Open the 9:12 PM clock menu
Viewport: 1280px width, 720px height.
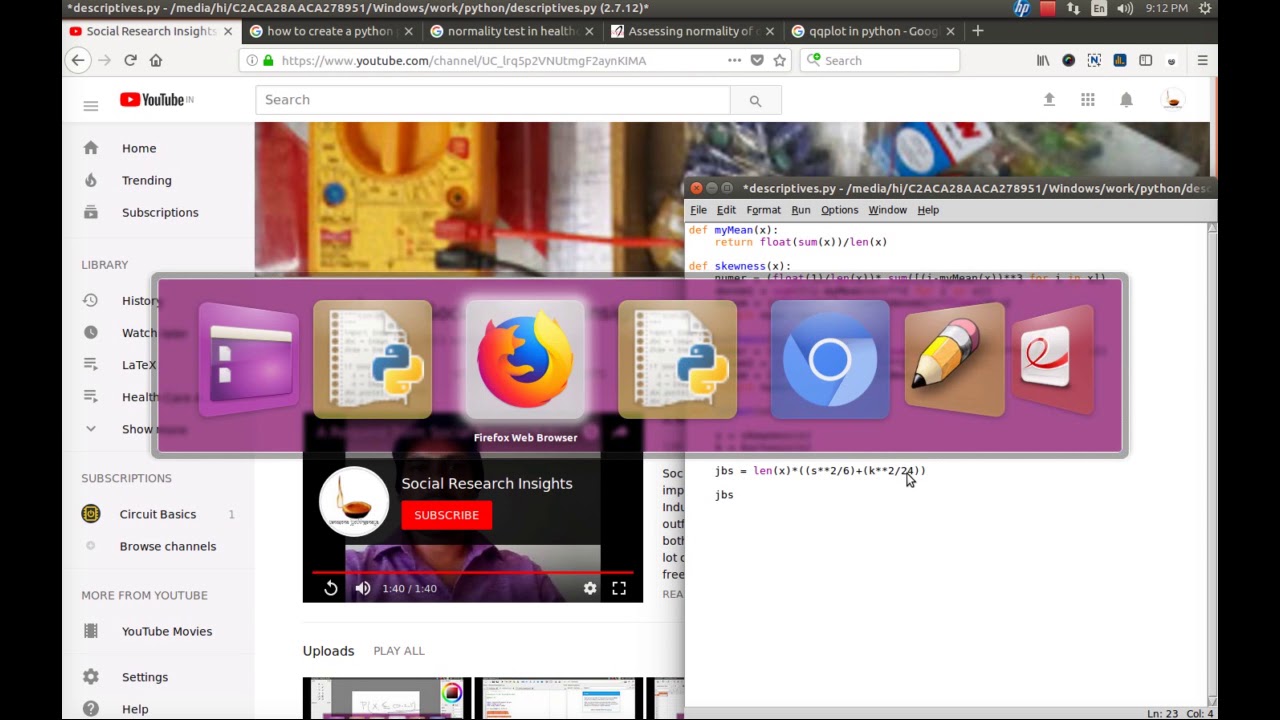pos(1166,8)
